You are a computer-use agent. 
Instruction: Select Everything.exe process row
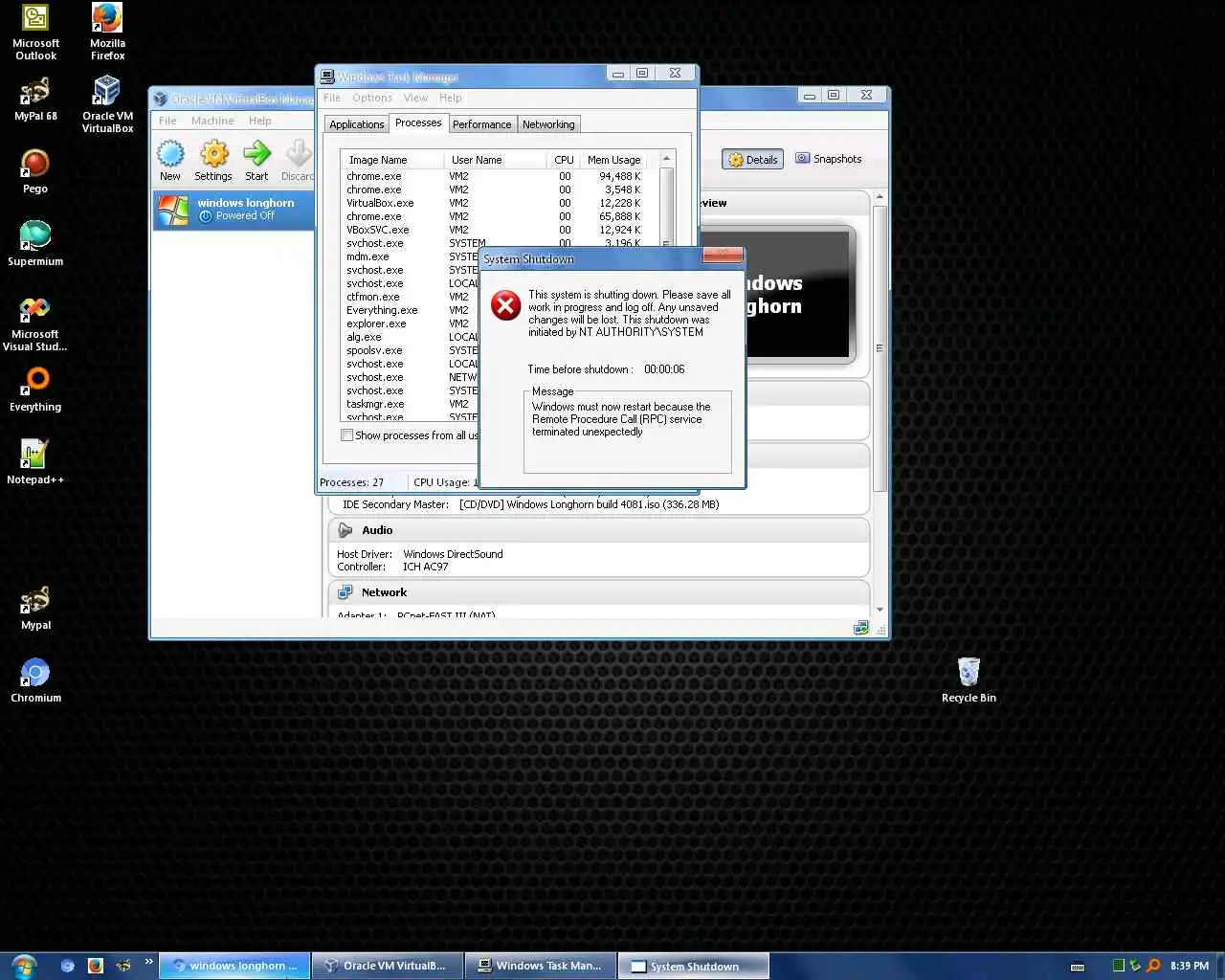410,310
